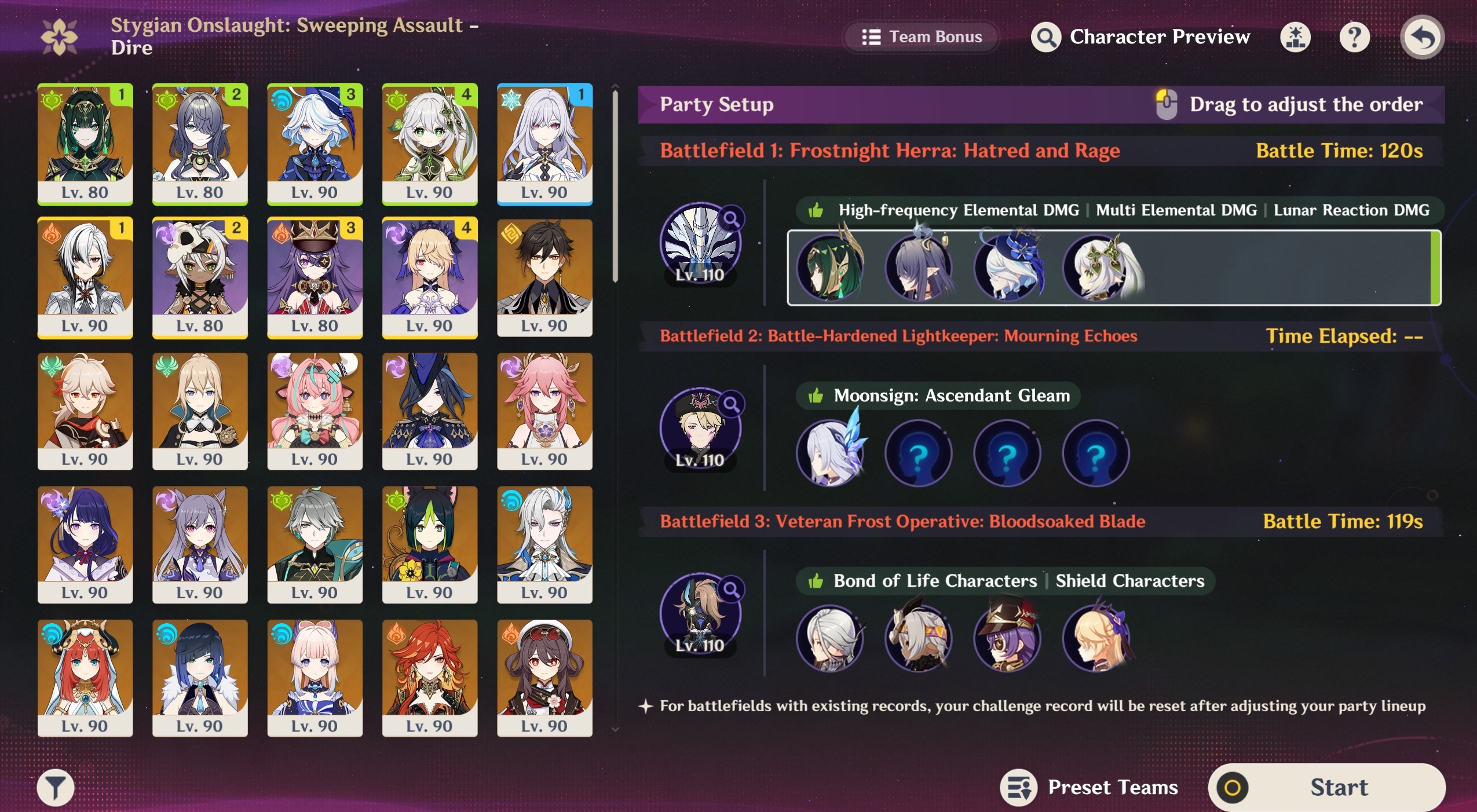Select the Hu Tao character card

(544, 678)
